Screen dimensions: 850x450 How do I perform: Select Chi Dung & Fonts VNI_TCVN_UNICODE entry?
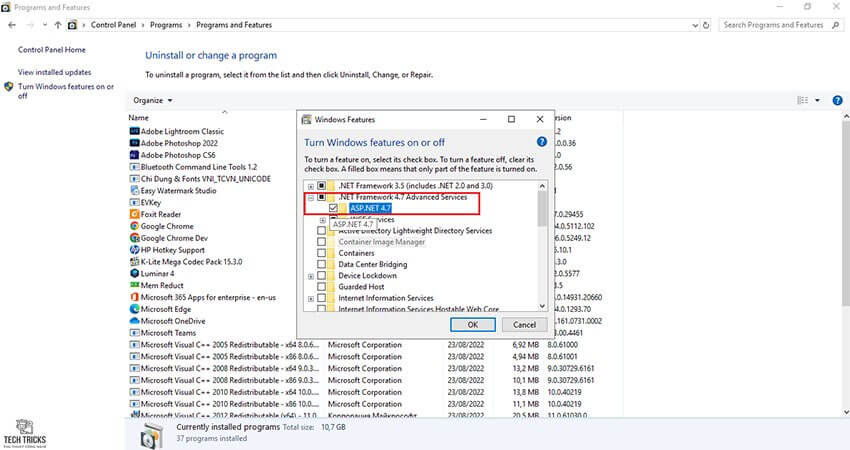click(205, 178)
